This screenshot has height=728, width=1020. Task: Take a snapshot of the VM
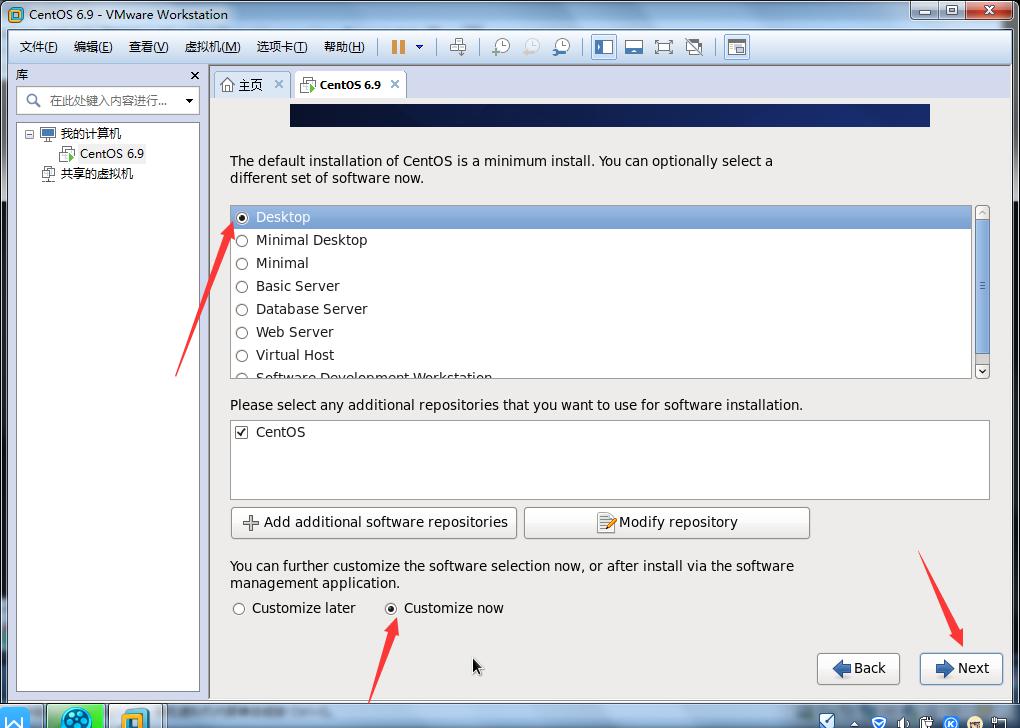click(501, 47)
